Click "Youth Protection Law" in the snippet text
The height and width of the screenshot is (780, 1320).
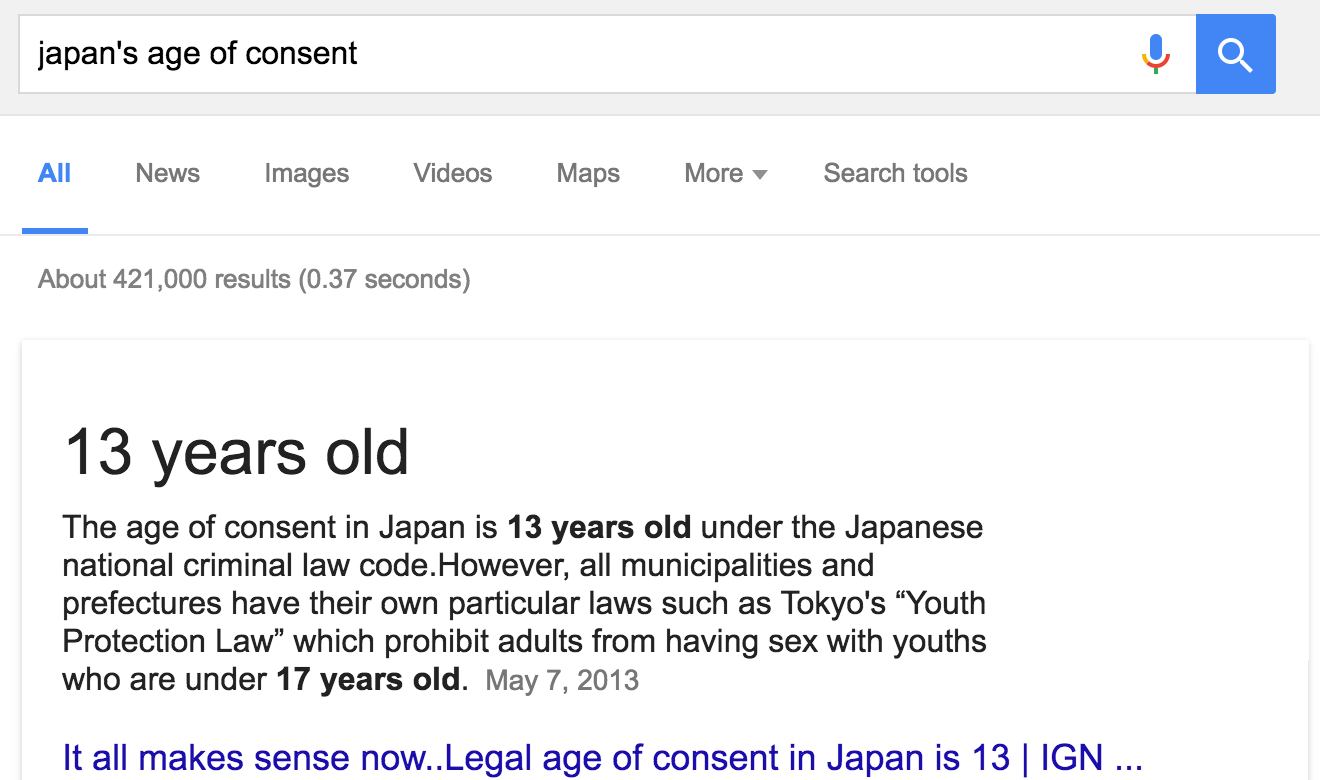click(525, 622)
